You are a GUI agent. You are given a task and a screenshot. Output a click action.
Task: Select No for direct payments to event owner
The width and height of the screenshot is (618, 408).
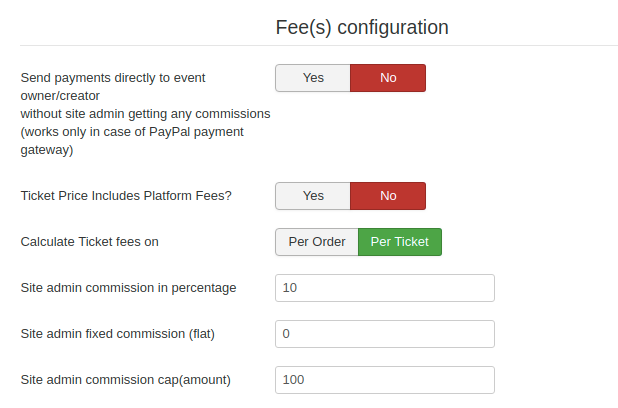click(x=388, y=78)
